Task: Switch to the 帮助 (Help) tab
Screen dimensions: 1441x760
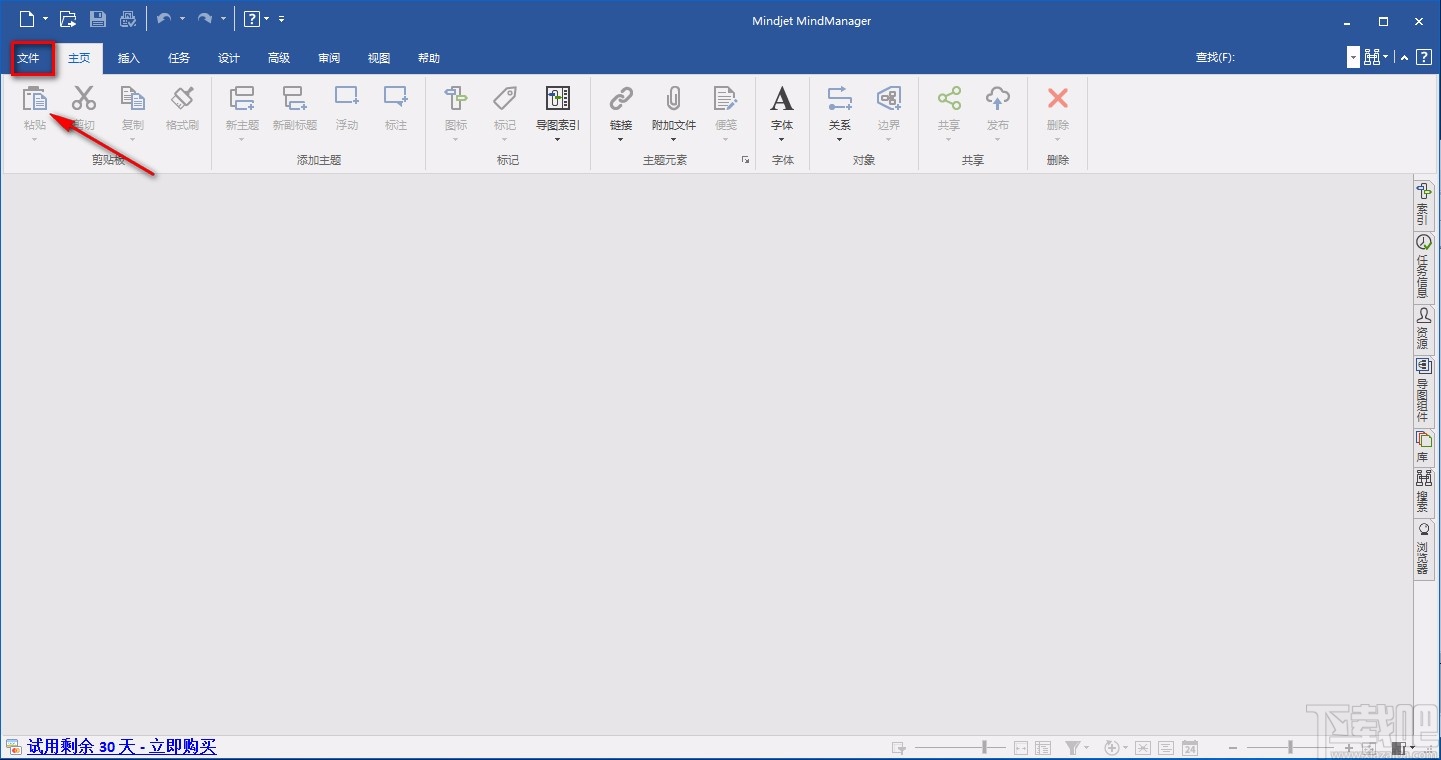Action: (x=429, y=58)
